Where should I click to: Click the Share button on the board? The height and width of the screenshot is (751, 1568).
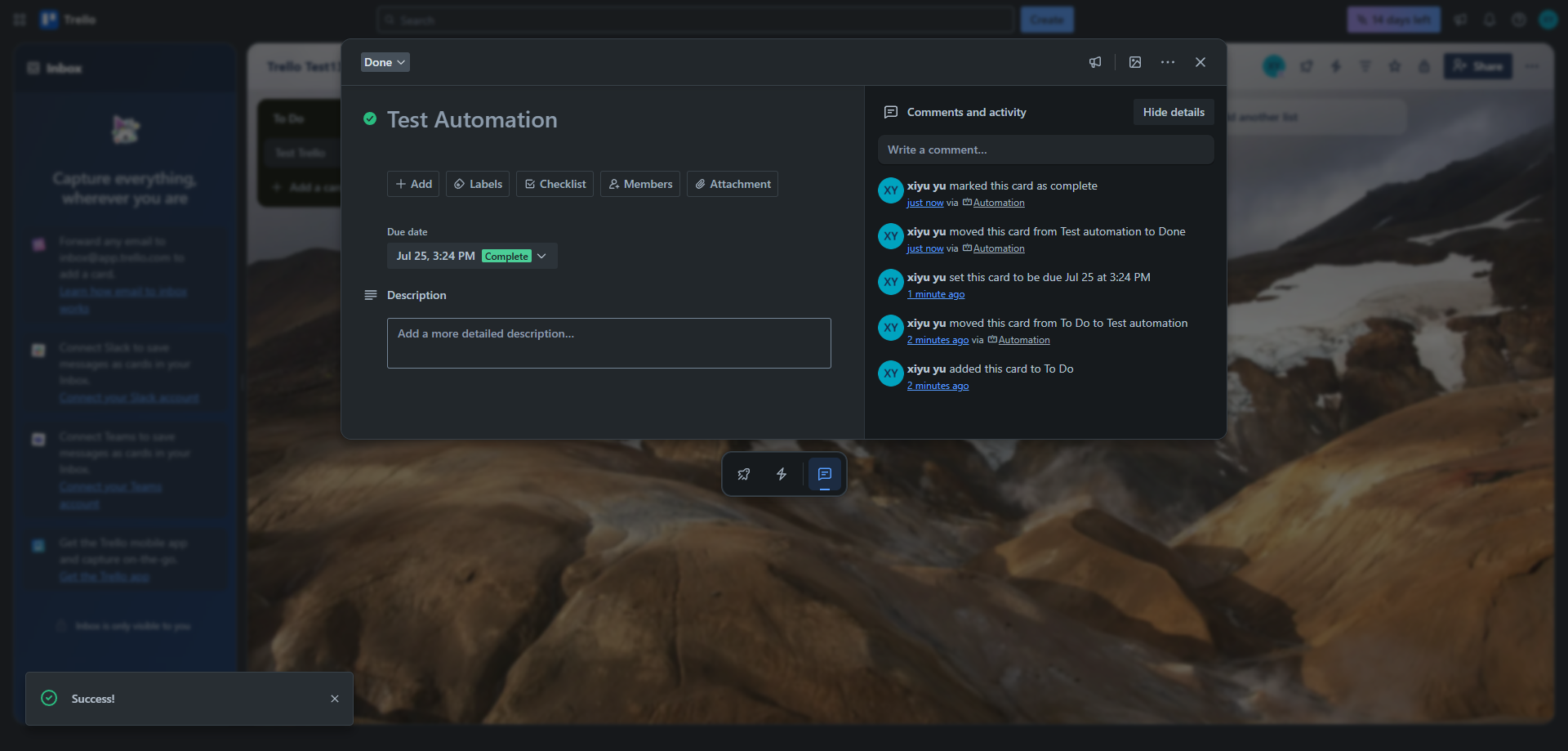click(1478, 66)
